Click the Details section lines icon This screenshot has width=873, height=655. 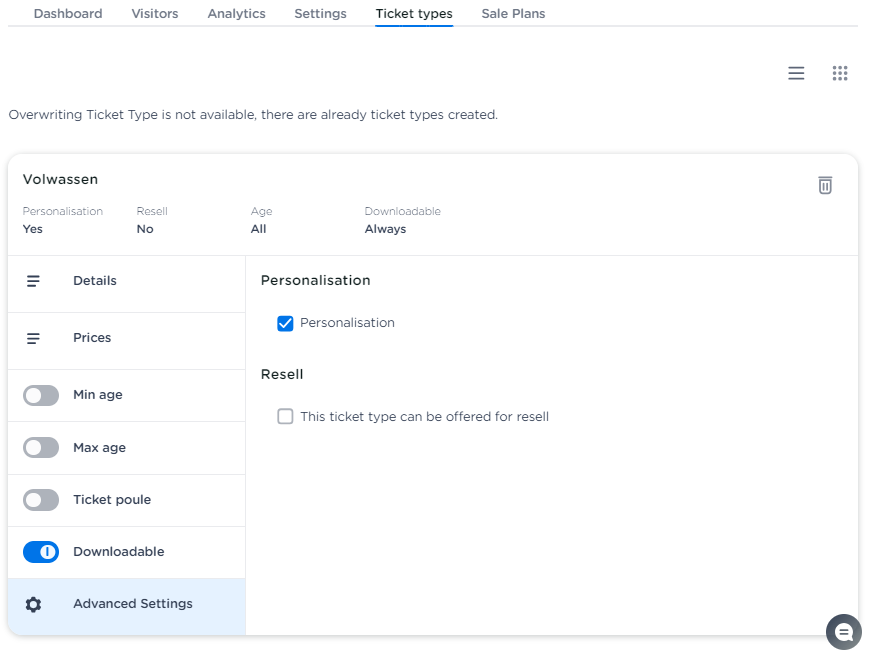click(x=33, y=282)
